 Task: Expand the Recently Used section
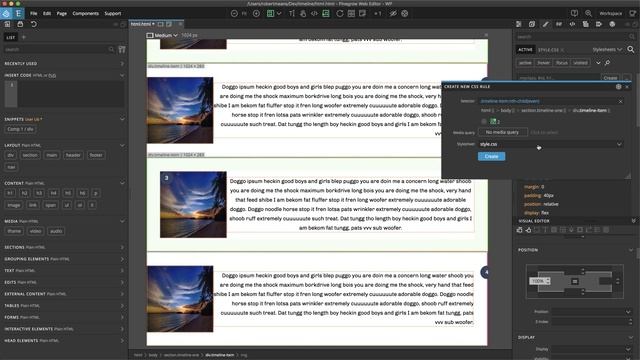point(122,64)
